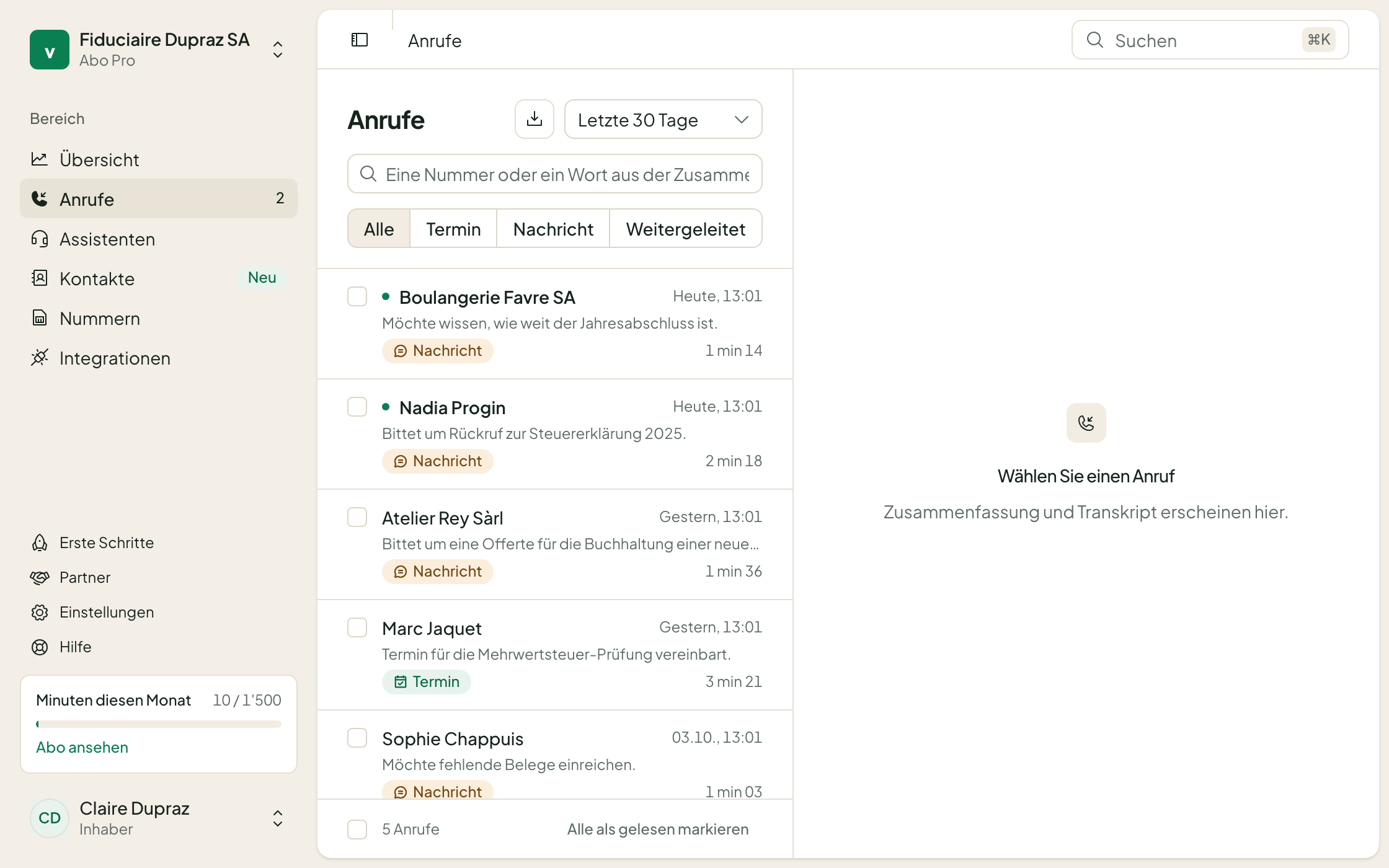Open Integrationen plug icon
This screenshot has height=868, width=1389.
40,358
